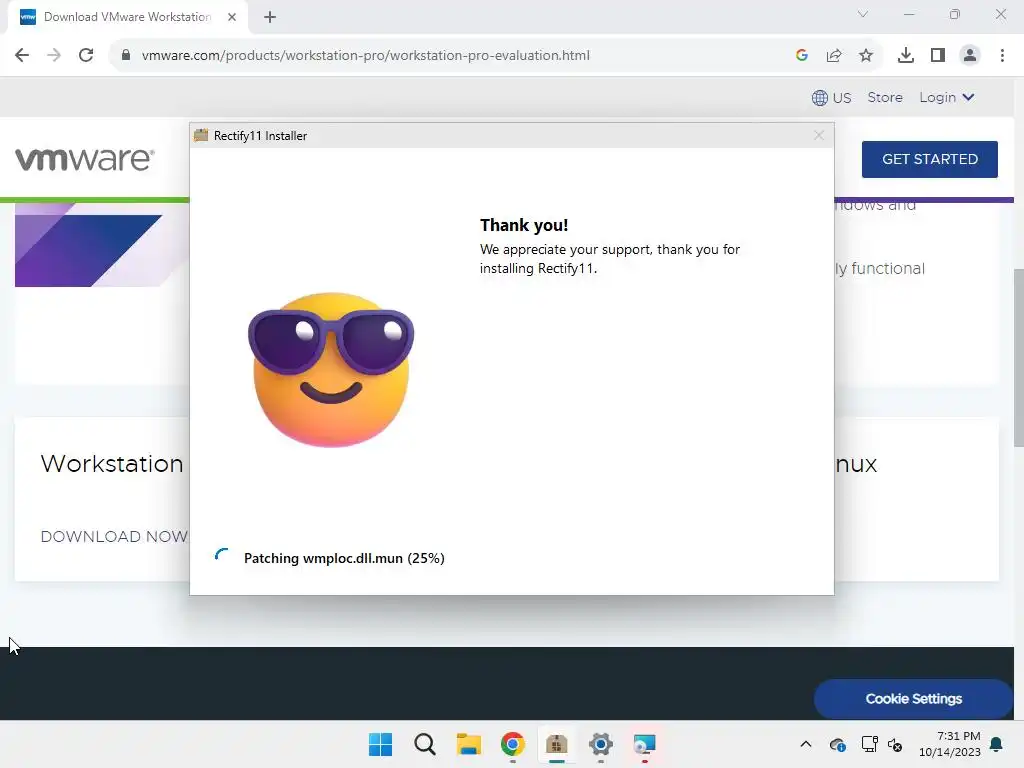Screen dimensions: 1024x768
Task: Open Google search icon in the address bar
Action: click(x=802, y=56)
